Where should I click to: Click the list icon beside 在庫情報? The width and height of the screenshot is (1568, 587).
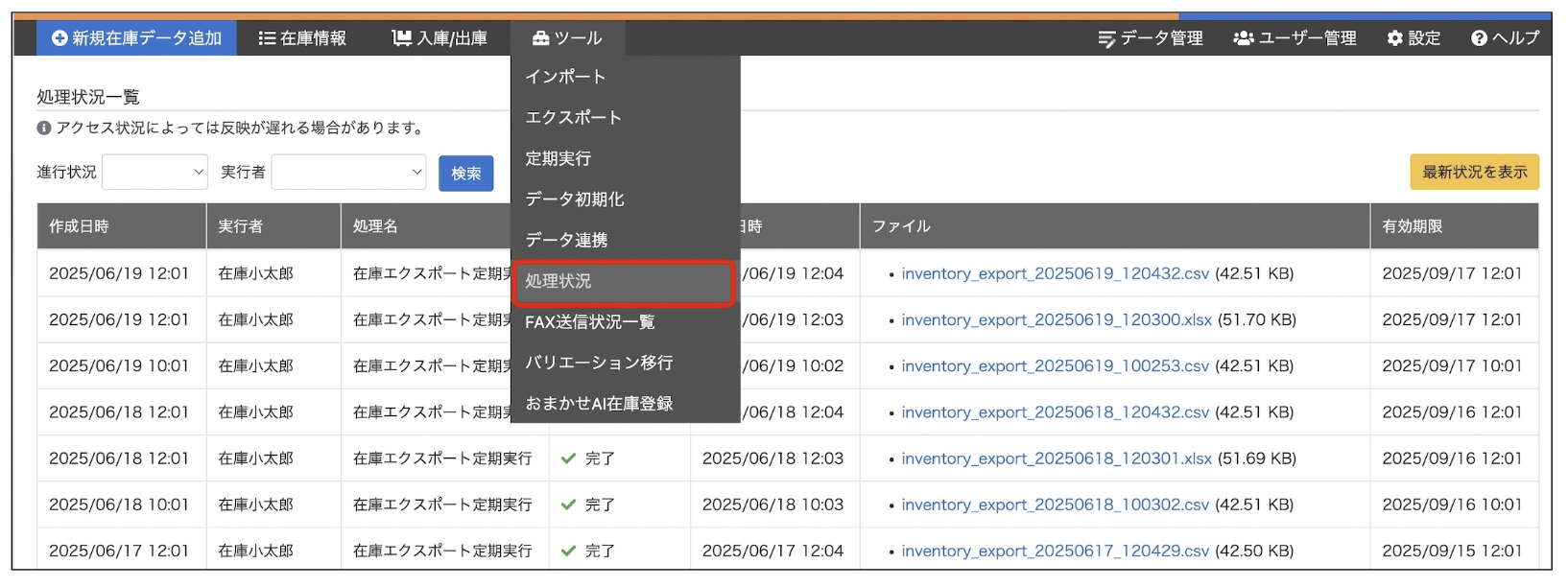267,38
